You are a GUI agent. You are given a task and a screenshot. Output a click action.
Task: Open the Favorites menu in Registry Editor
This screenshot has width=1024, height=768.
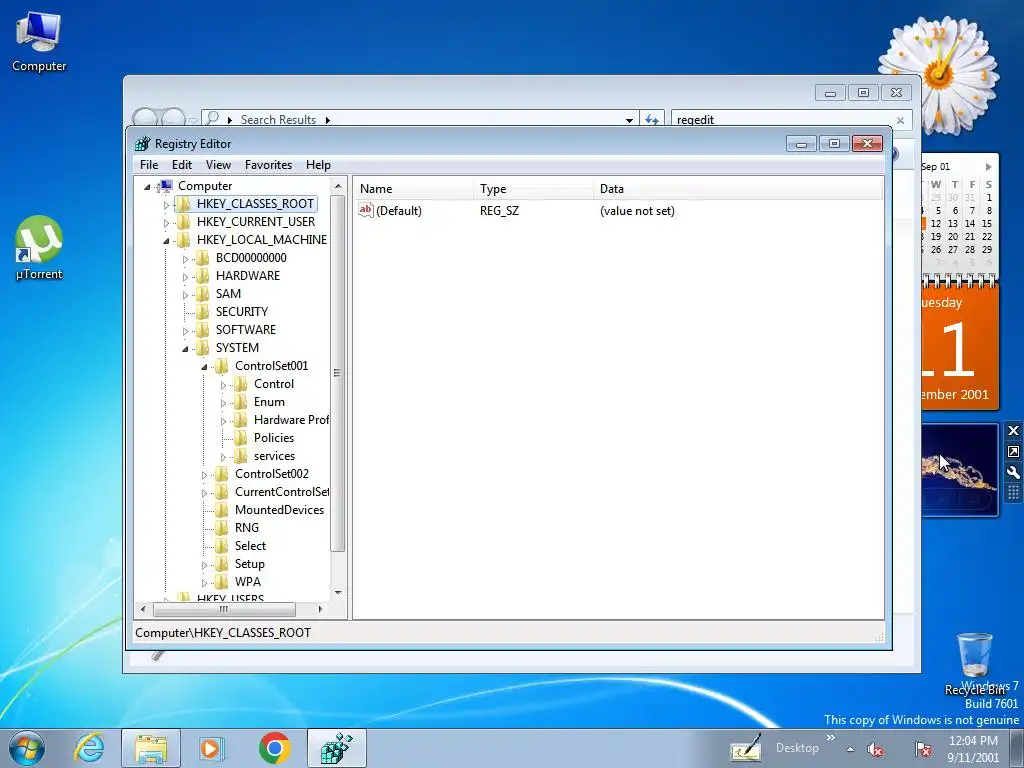coord(268,165)
